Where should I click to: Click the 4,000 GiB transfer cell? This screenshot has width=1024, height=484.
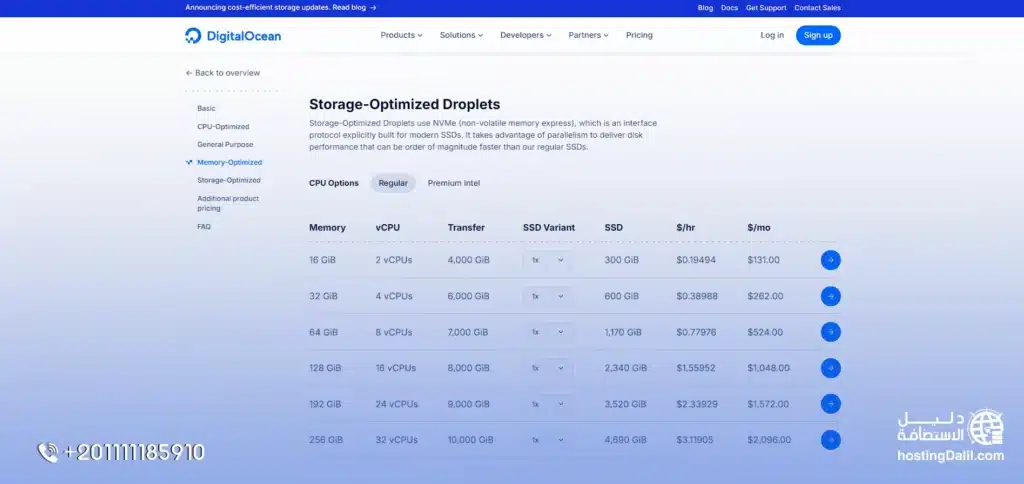tap(468, 260)
